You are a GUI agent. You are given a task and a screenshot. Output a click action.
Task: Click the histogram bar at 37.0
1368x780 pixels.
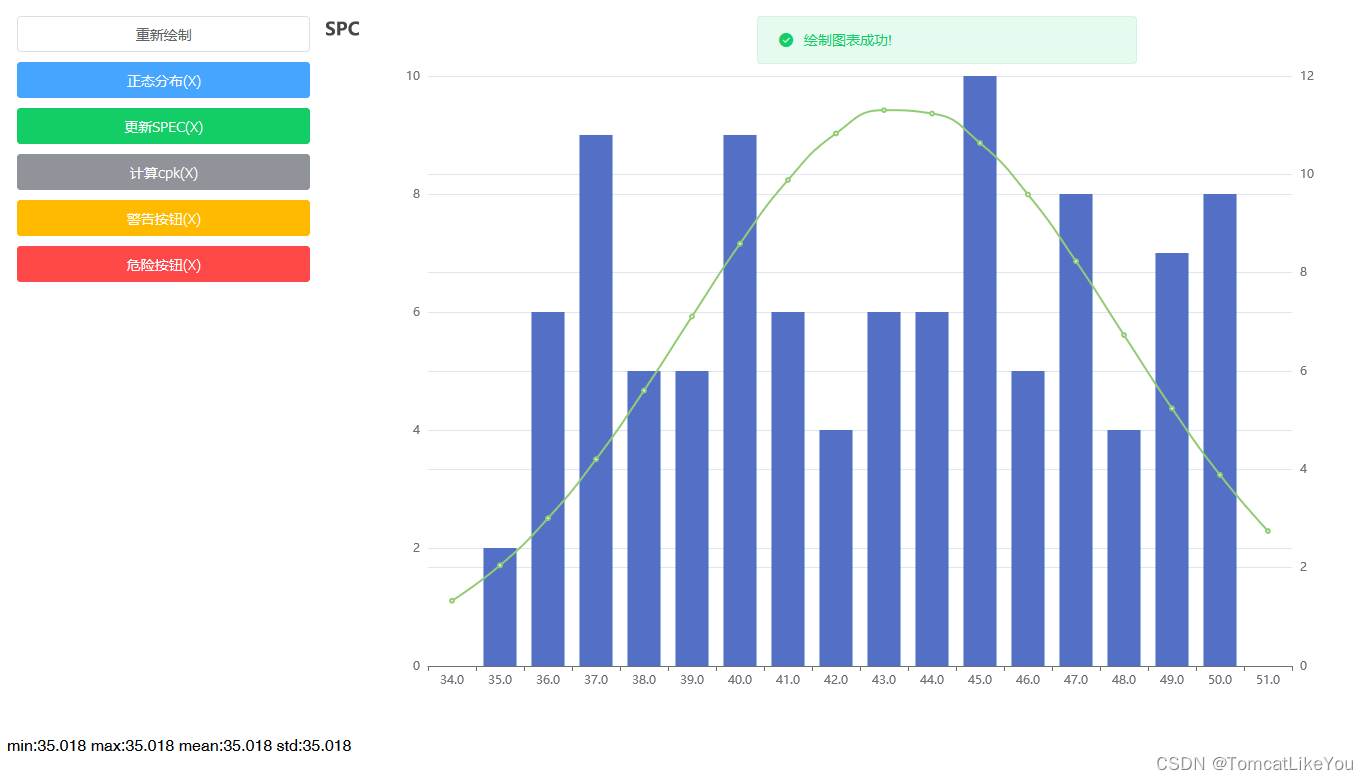tap(596, 400)
